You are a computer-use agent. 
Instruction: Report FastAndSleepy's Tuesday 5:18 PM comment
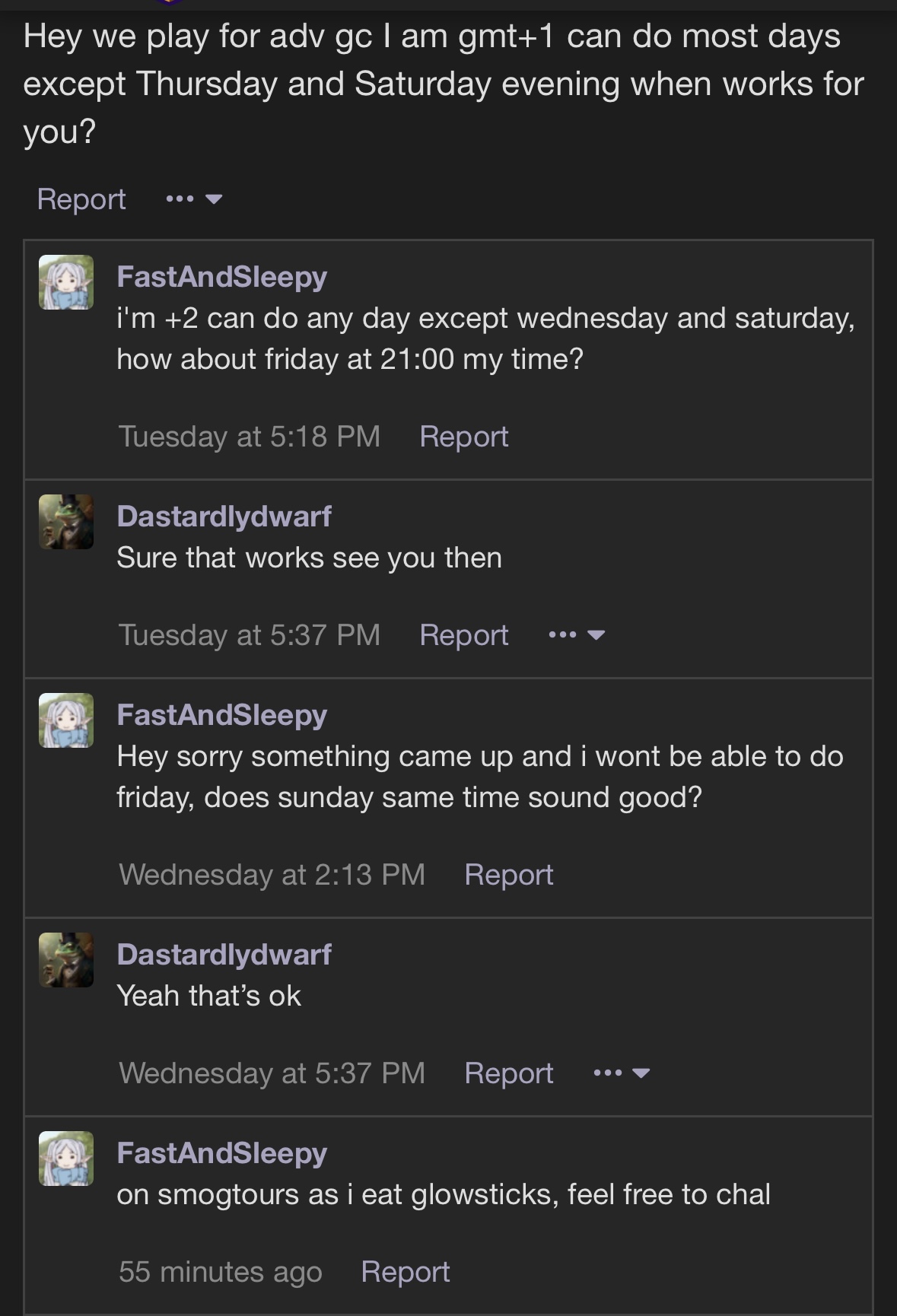[x=463, y=437]
